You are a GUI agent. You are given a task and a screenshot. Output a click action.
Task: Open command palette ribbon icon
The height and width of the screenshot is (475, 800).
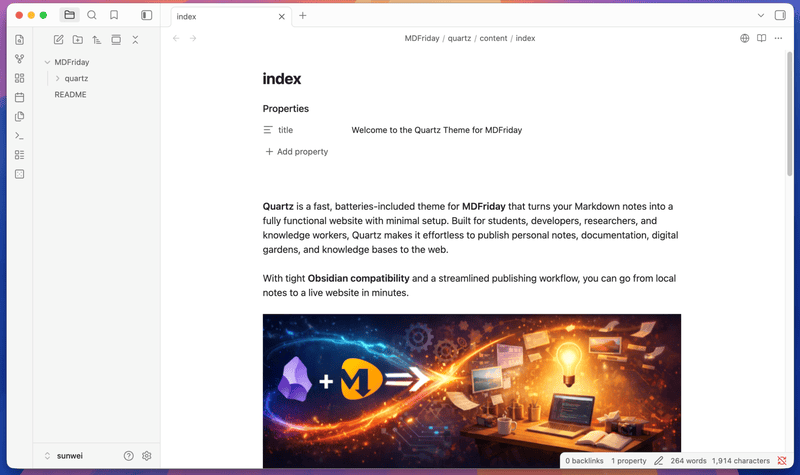pos(19,136)
